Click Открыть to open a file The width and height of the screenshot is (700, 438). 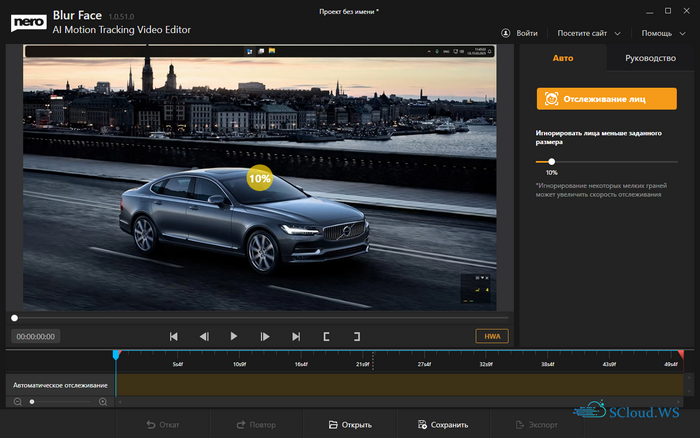350,425
